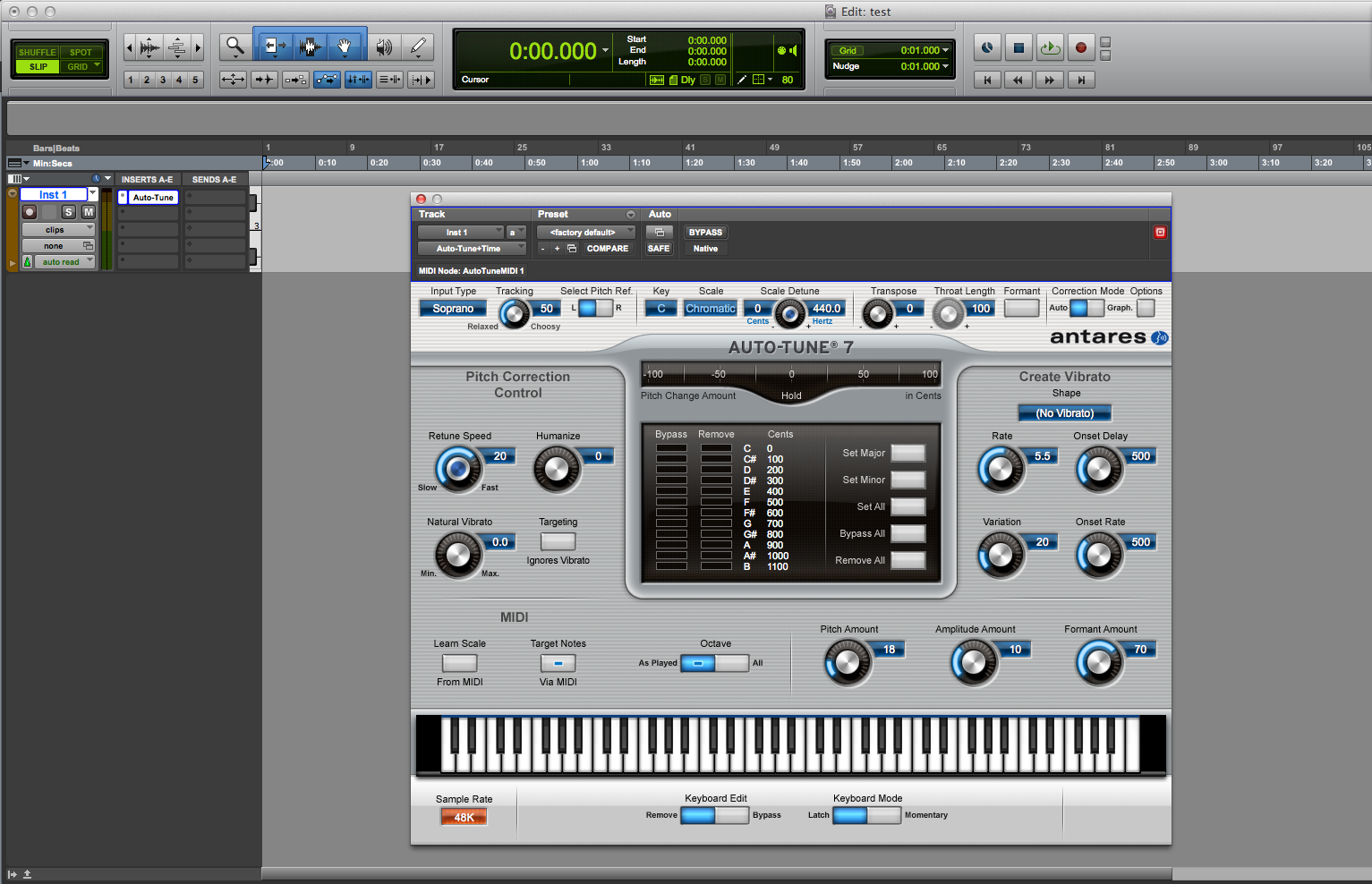This screenshot has width=1372, height=884.
Task: Click the BYPASS plugin button
Action: [705, 233]
